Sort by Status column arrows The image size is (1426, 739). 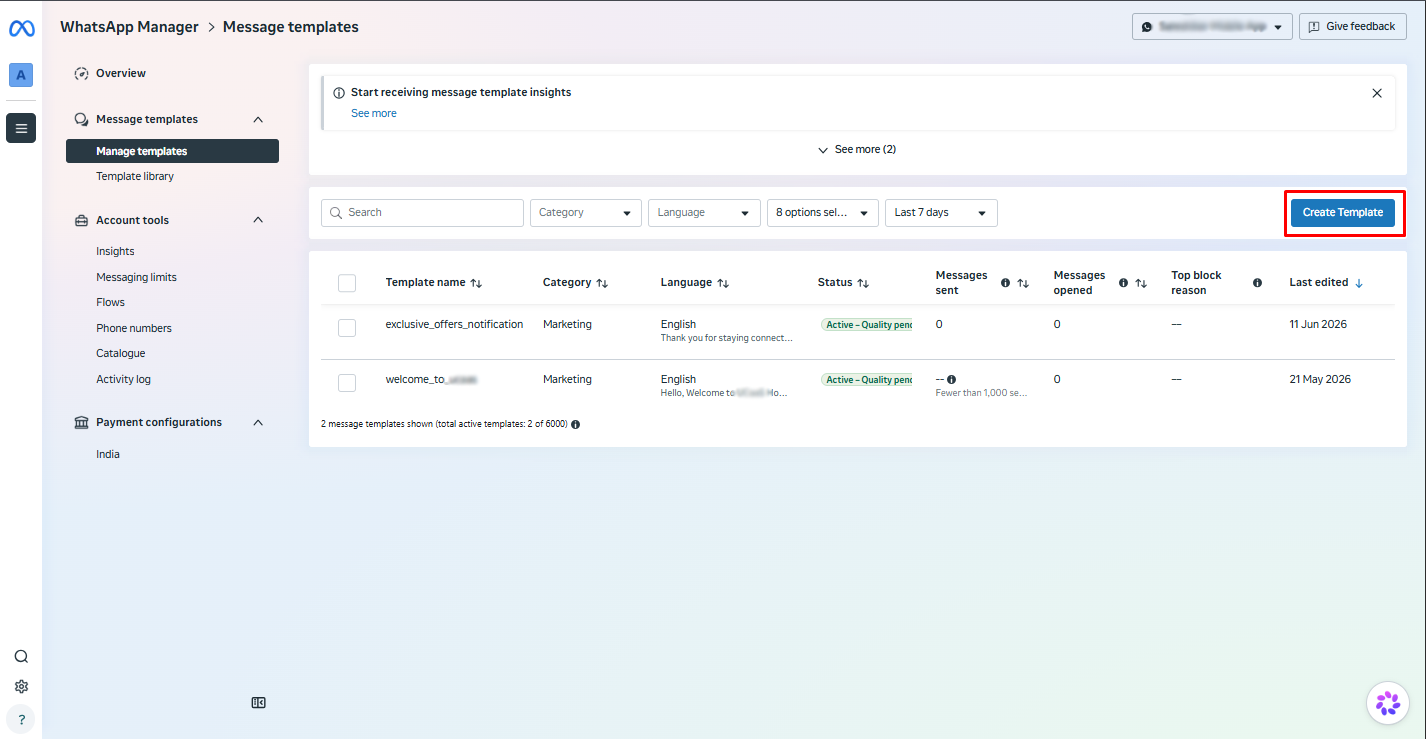(x=863, y=283)
